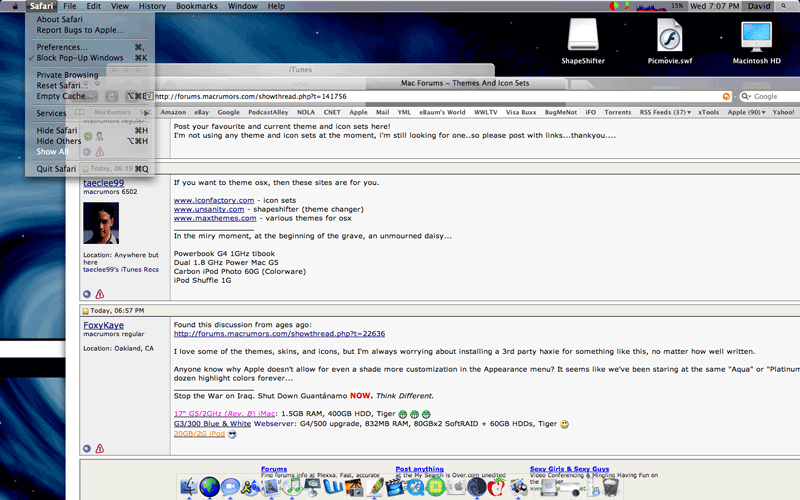Open Microsoft Word from the dock
The image size is (800, 500).
pos(333,487)
